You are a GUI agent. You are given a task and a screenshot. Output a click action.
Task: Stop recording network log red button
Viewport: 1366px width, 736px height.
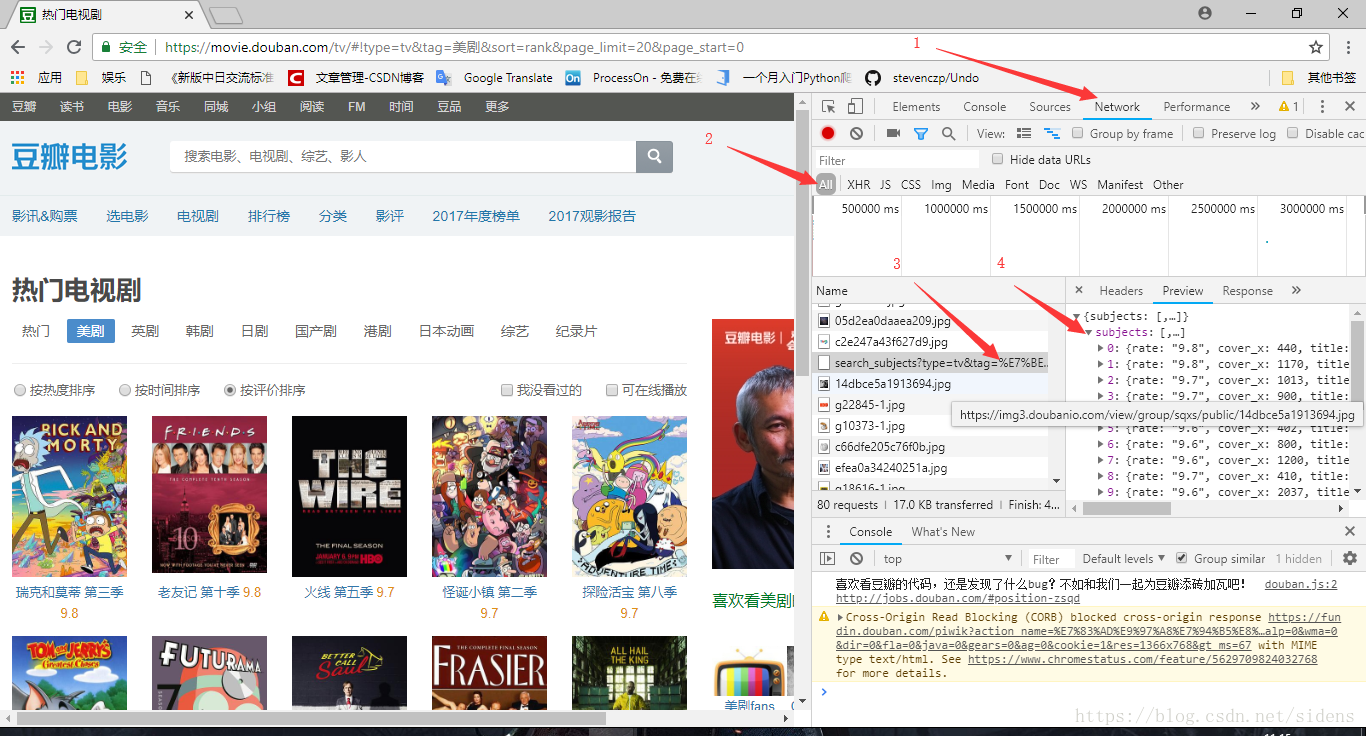point(828,133)
